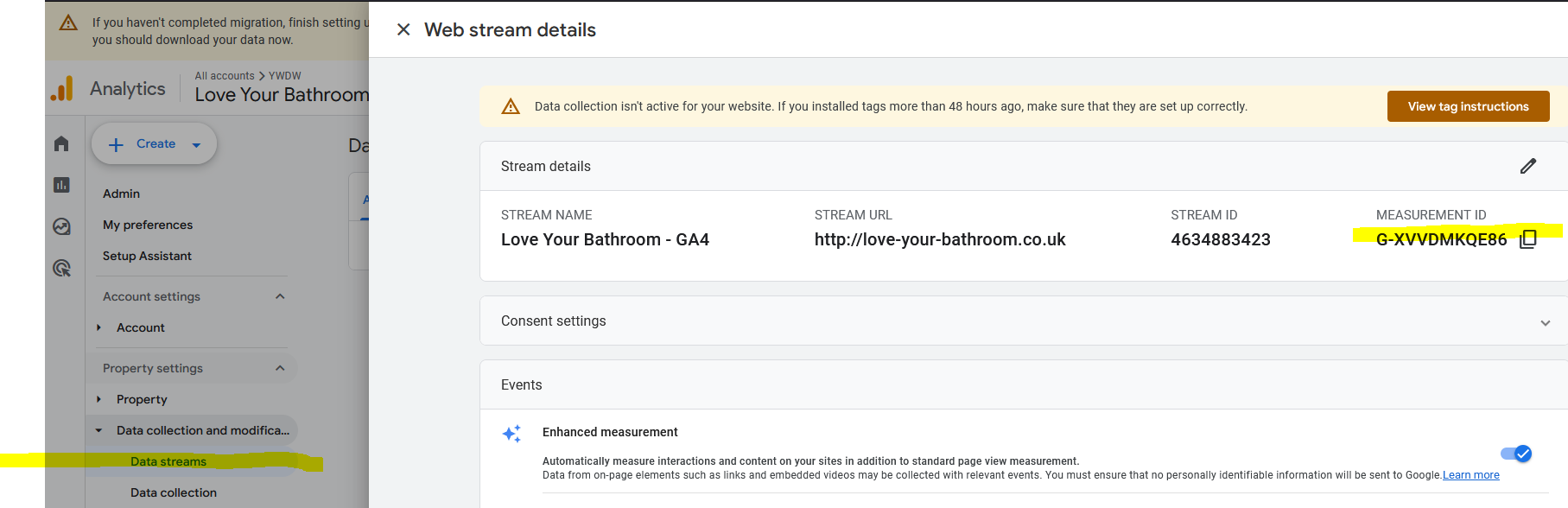This screenshot has height=508, width=1568.
Task: Open Admin from the navigation menu
Action: tap(121, 194)
